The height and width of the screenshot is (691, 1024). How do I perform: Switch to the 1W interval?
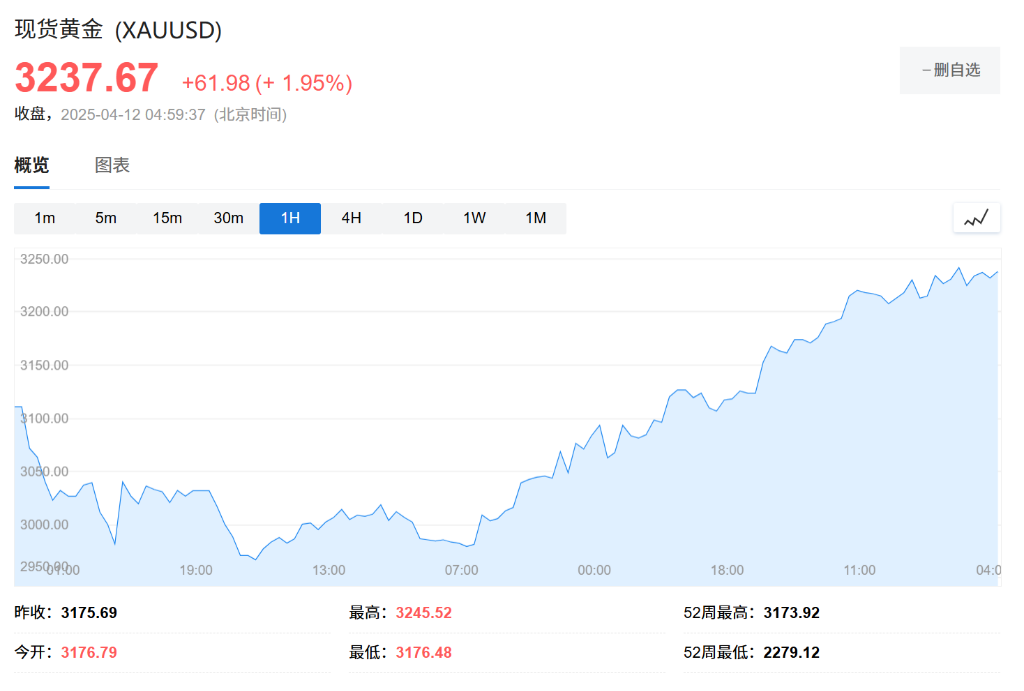point(474,218)
